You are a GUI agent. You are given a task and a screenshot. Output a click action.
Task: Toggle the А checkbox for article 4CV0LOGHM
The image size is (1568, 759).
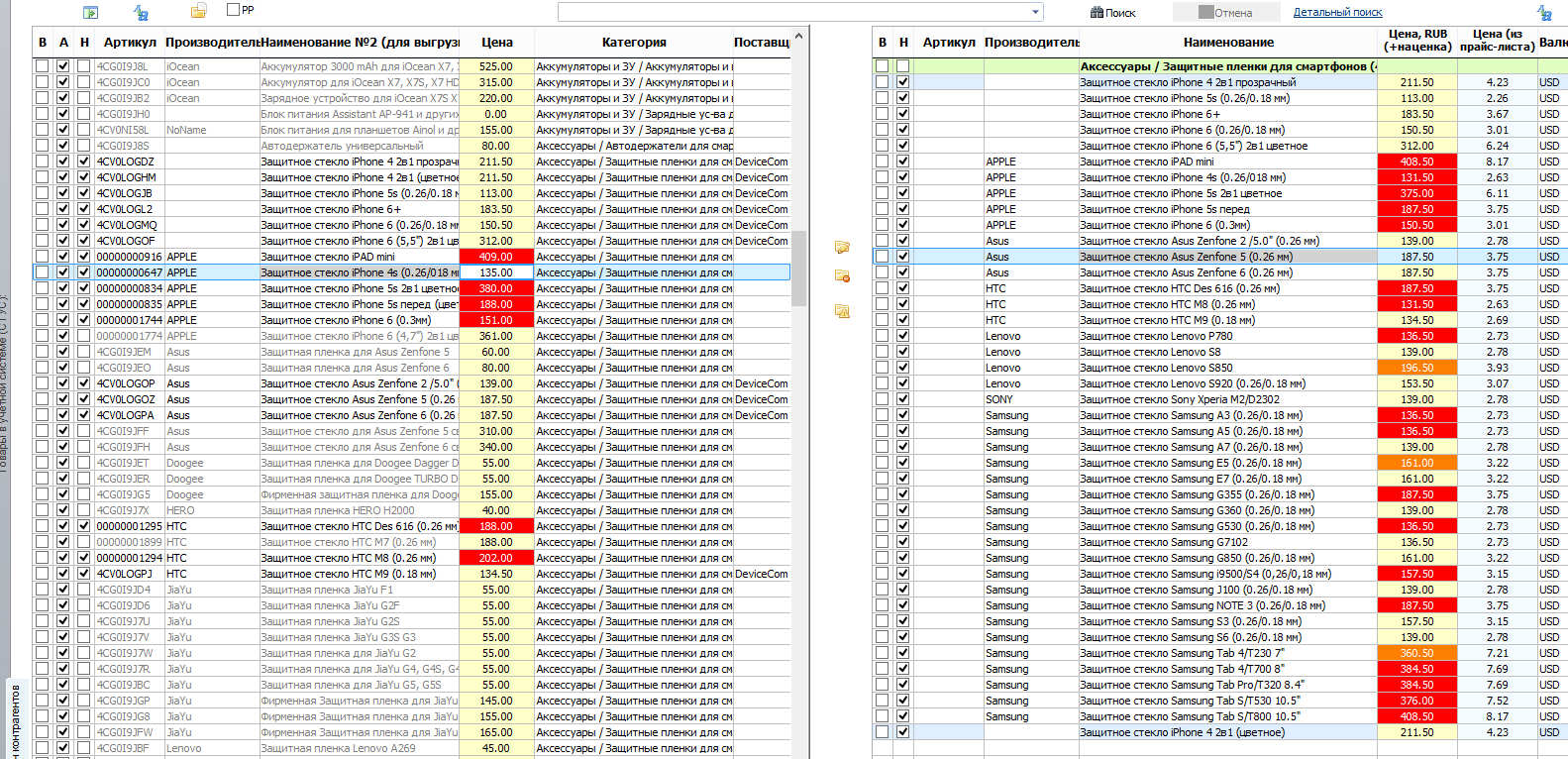(x=63, y=177)
